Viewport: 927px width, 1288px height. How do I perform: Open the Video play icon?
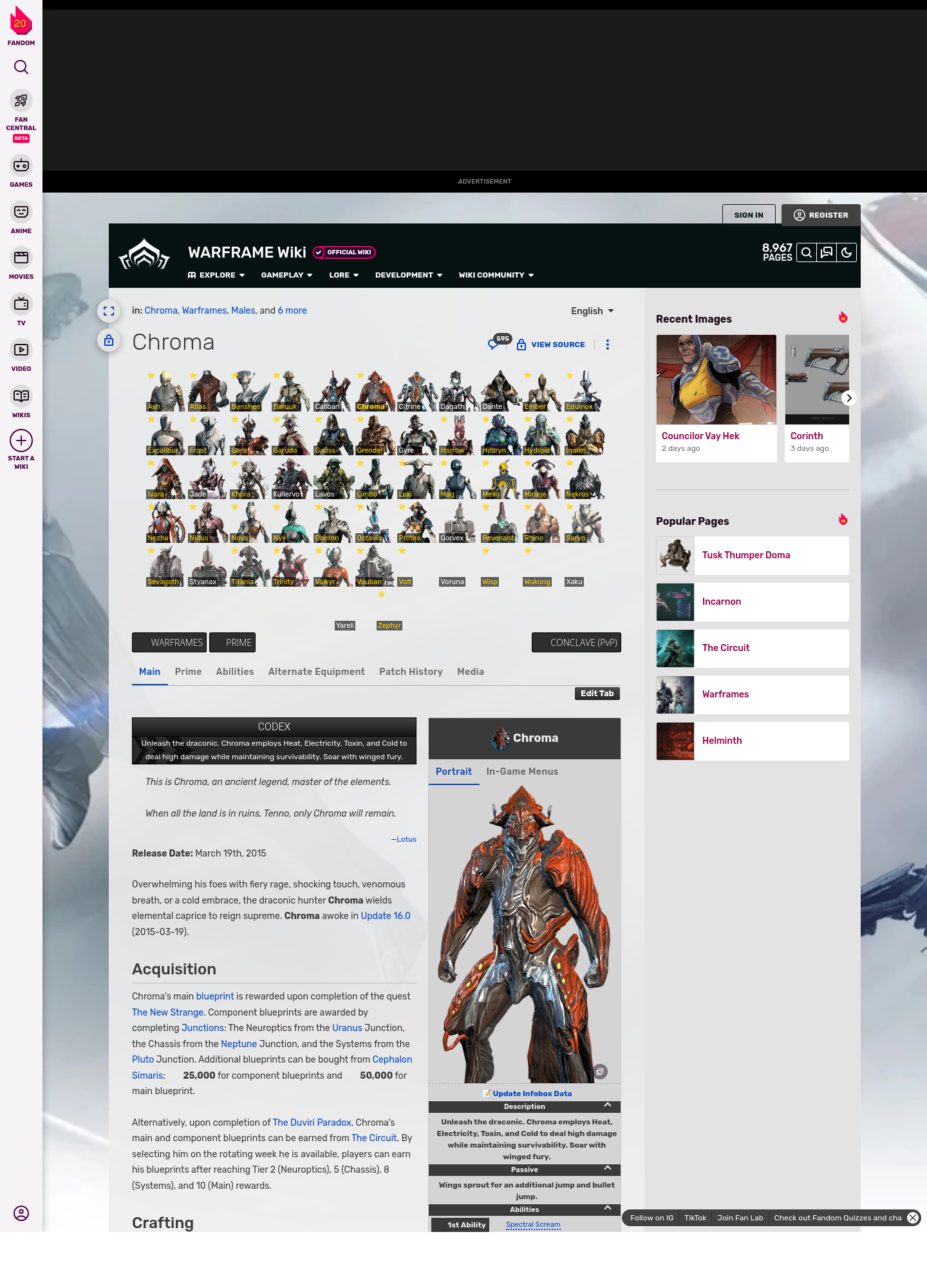[21, 350]
